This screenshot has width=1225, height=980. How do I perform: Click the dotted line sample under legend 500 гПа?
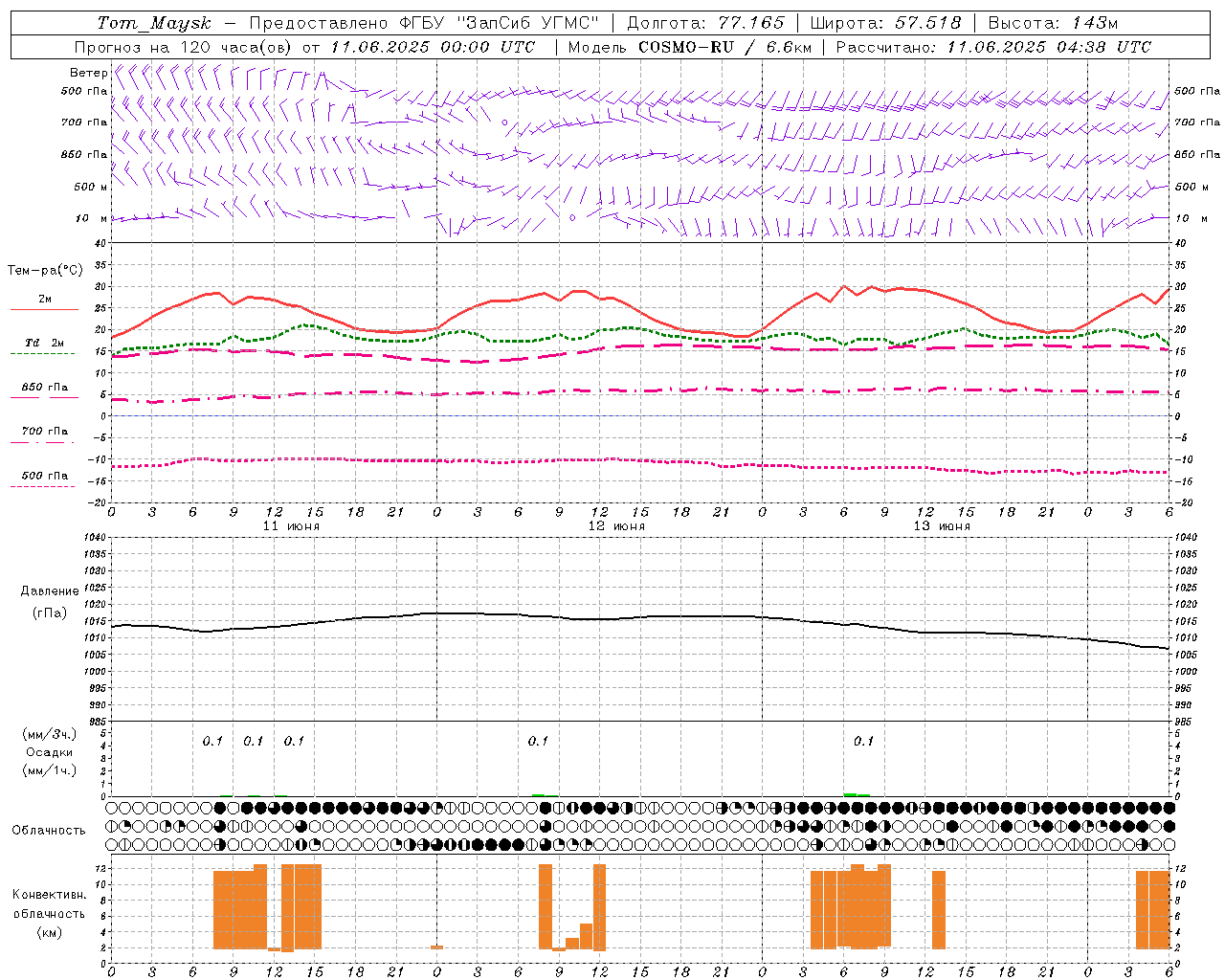pos(42,486)
